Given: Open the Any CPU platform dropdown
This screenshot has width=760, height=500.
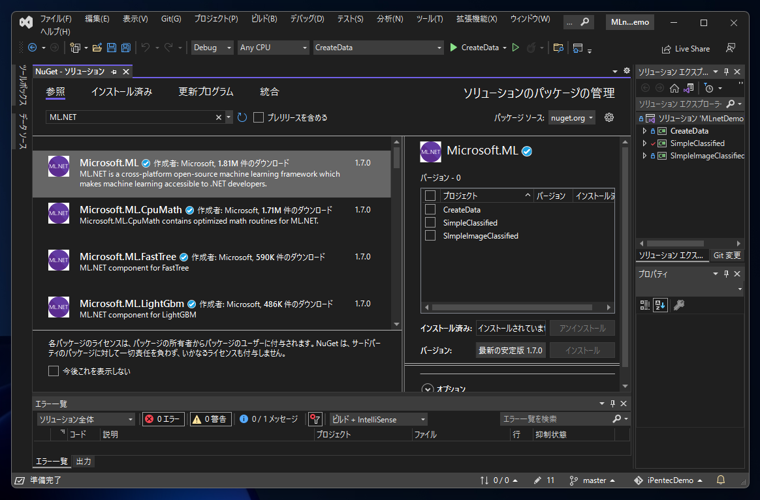Looking at the screenshot, I should tap(273, 47).
